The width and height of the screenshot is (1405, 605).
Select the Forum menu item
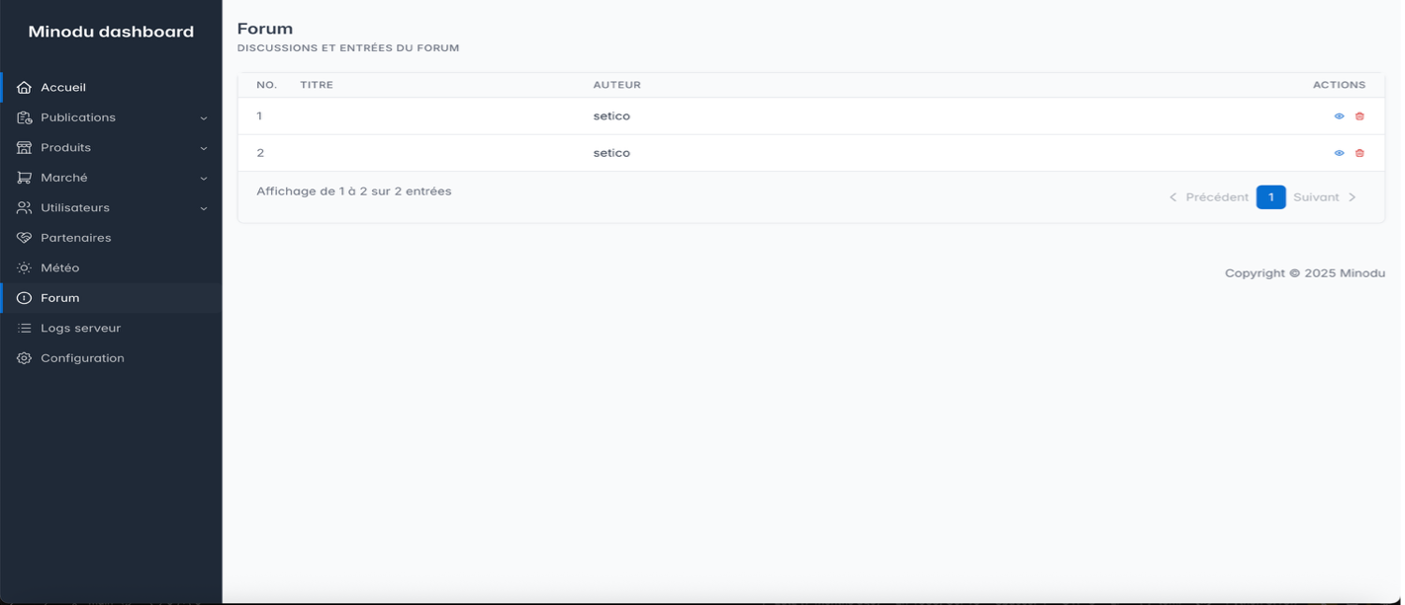click(x=111, y=298)
